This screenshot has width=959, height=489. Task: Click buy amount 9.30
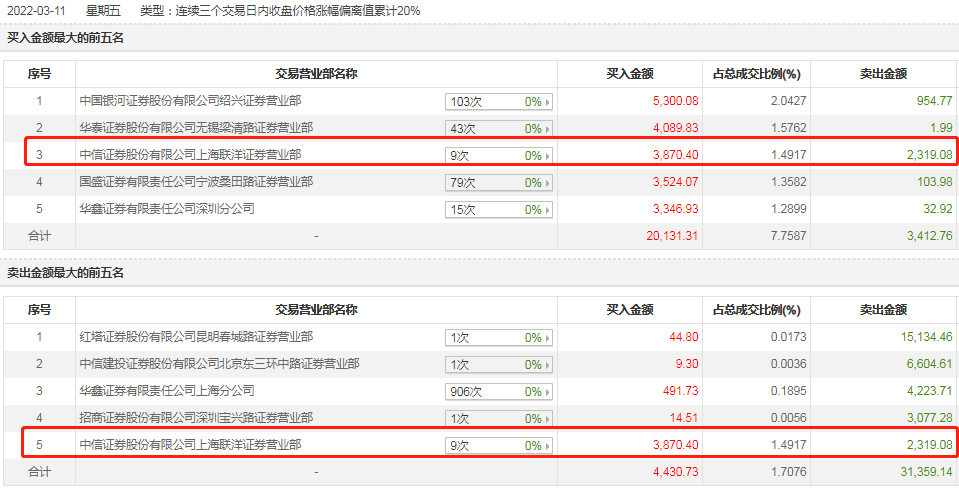(687, 364)
